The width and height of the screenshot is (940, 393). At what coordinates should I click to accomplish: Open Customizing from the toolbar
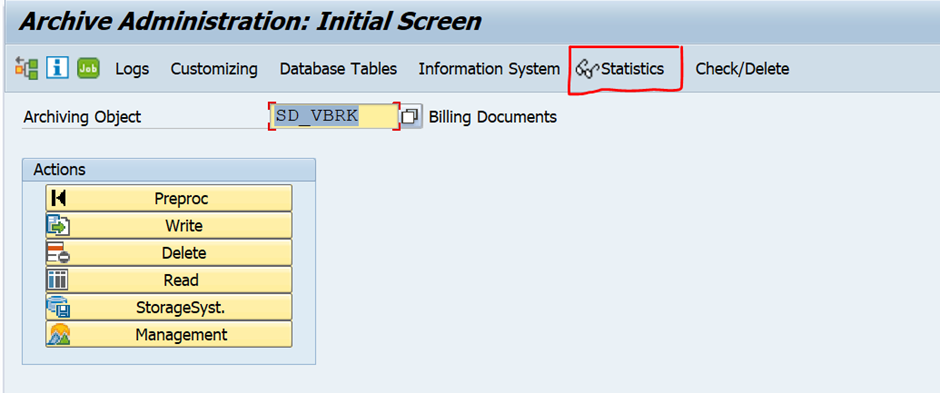tap(214, 69)
